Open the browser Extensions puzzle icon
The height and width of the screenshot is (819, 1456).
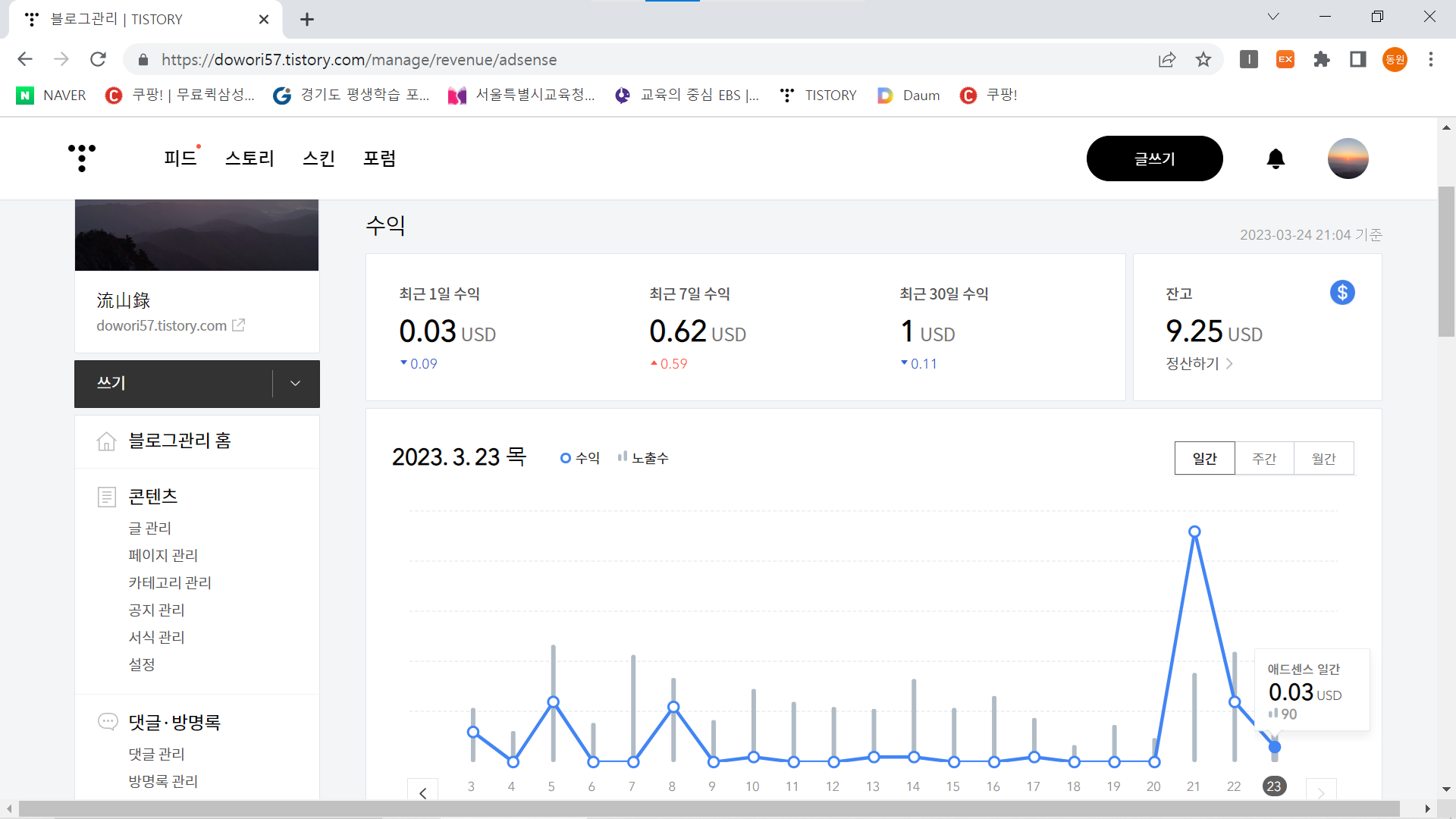tap(1322, 60)
